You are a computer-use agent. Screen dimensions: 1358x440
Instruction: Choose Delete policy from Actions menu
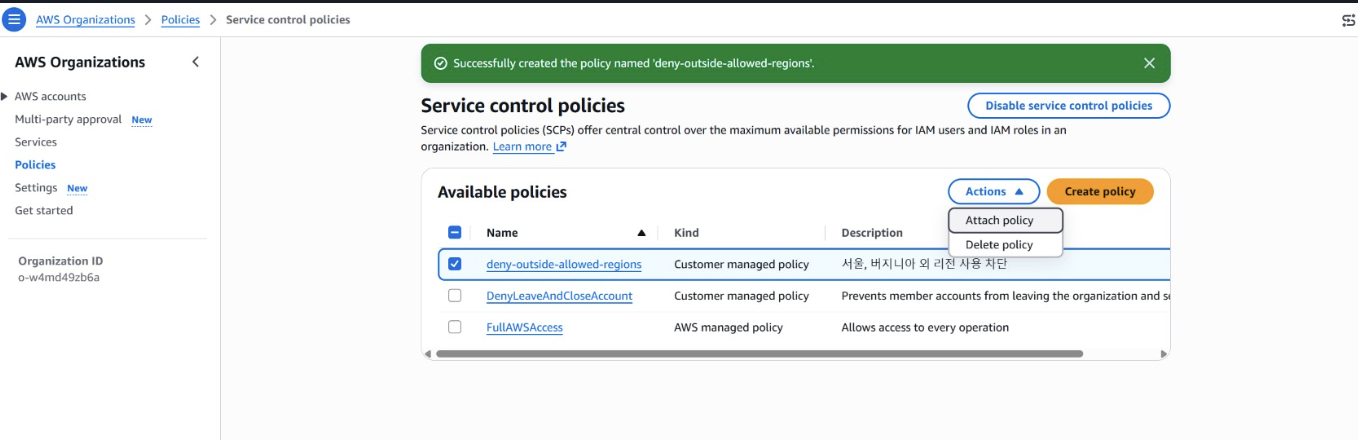[1005, 244]
